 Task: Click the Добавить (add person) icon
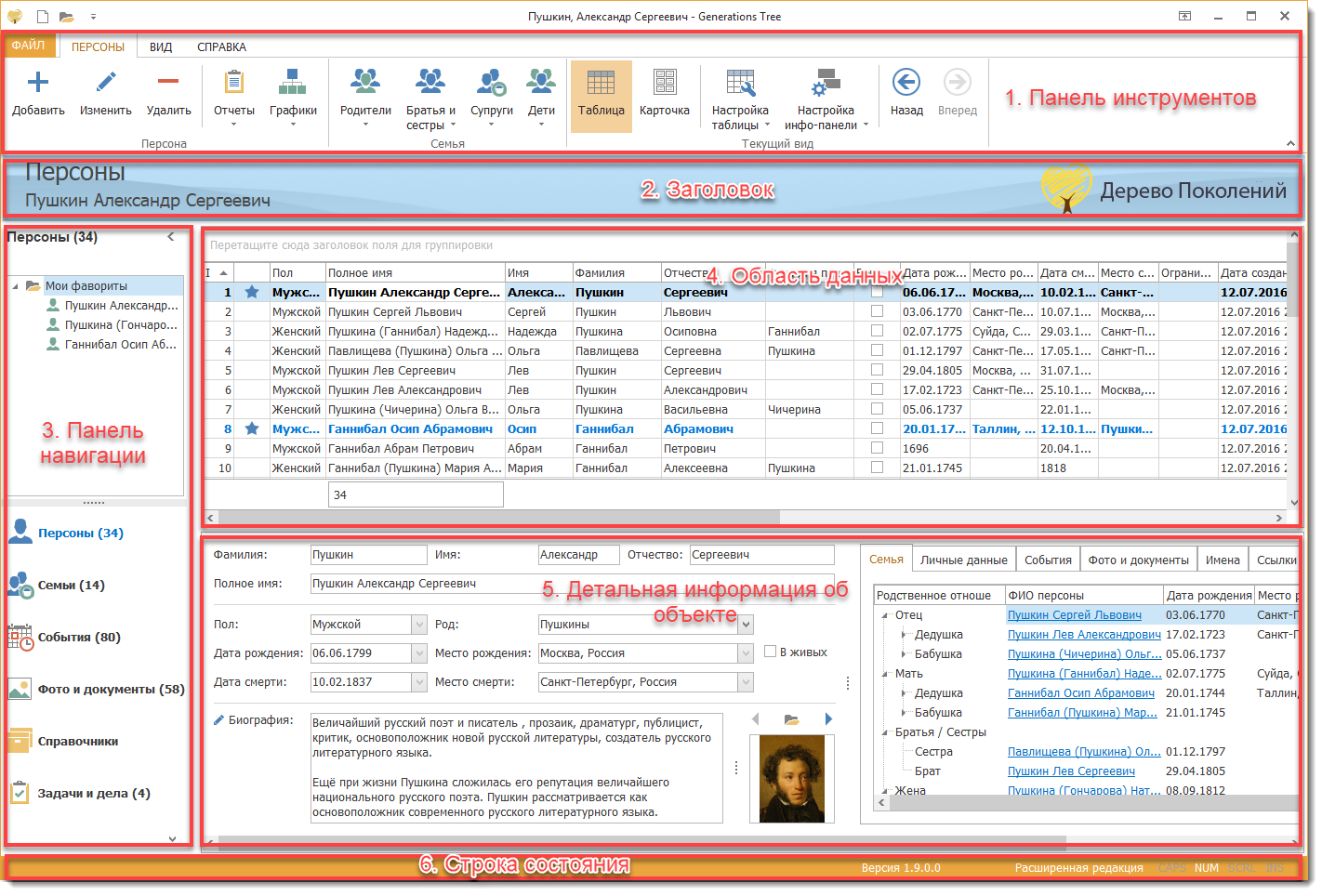coord(38,83)
